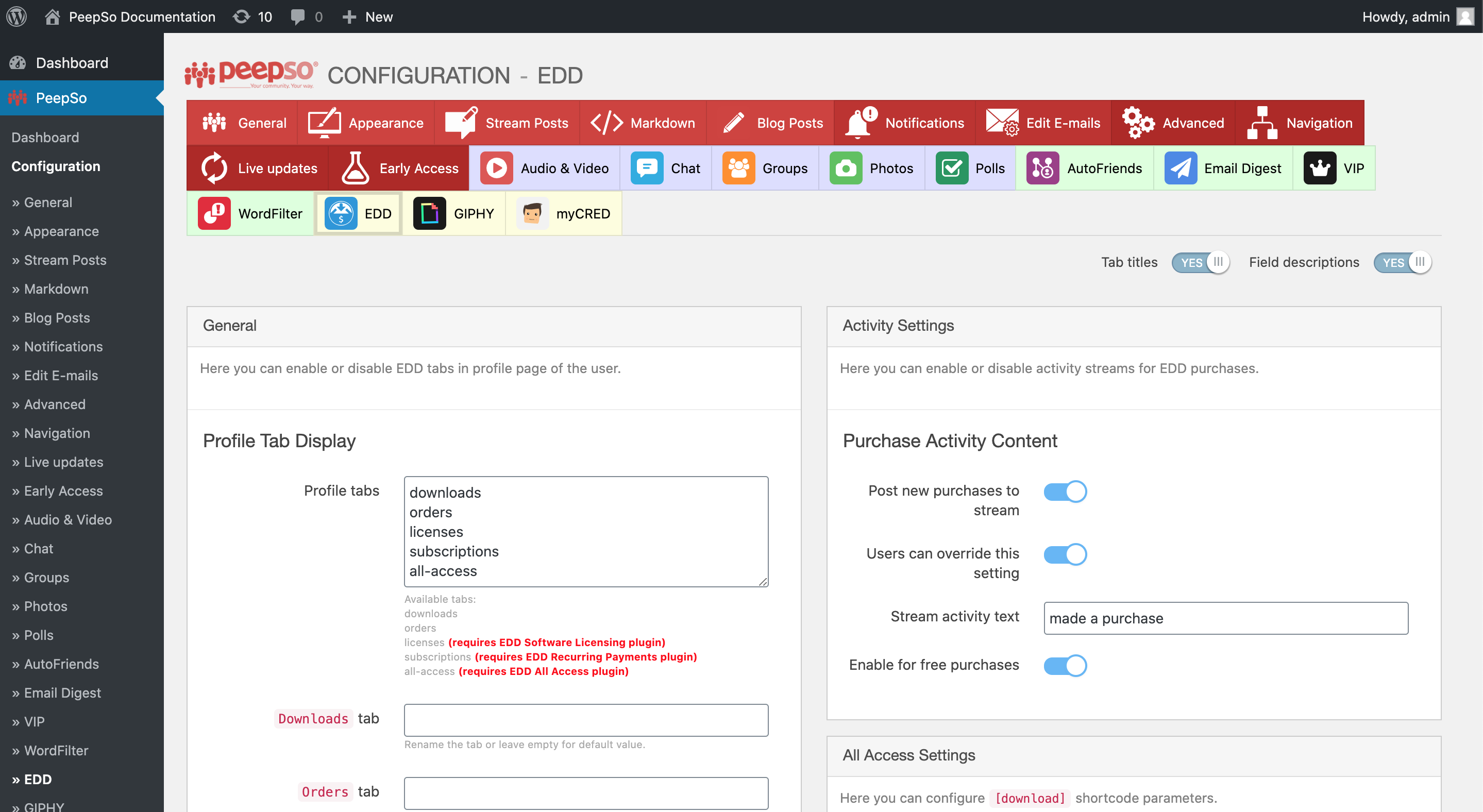Click the EDD blue icon
Screen dimensions: 1483x812
[341, 213]
